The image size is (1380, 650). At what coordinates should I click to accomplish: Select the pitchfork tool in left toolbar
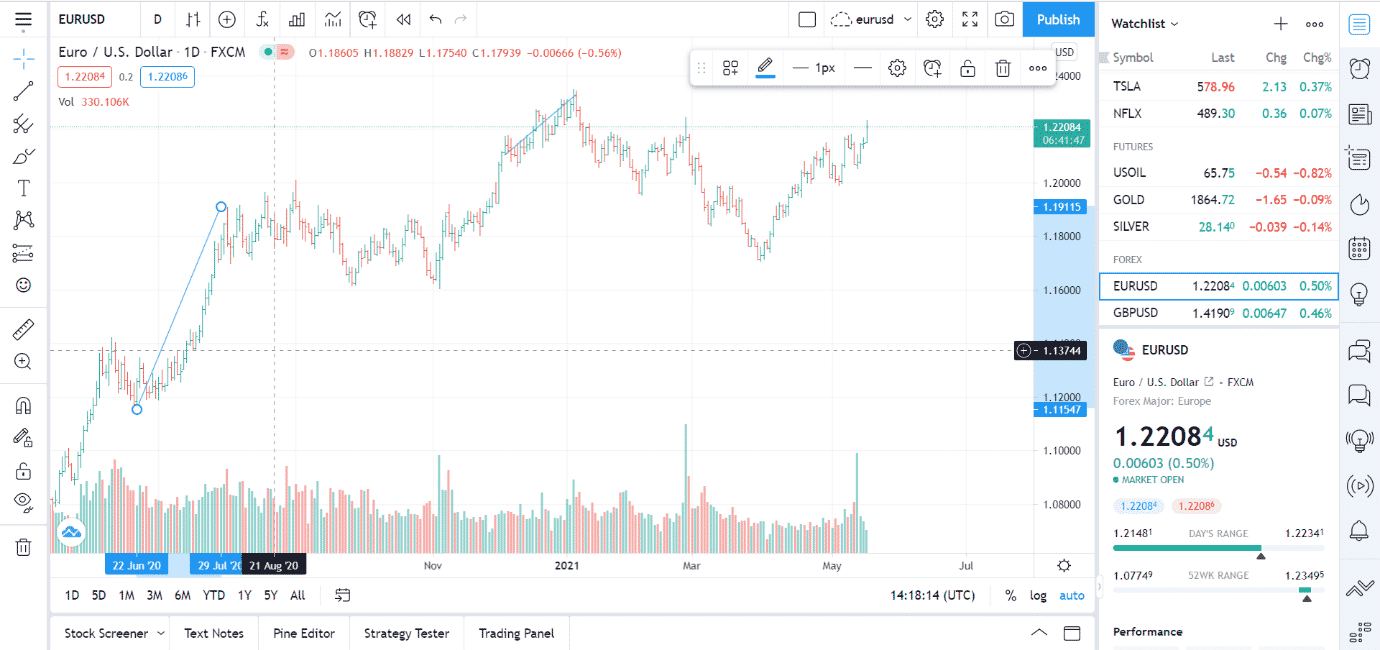pos(24,124)
